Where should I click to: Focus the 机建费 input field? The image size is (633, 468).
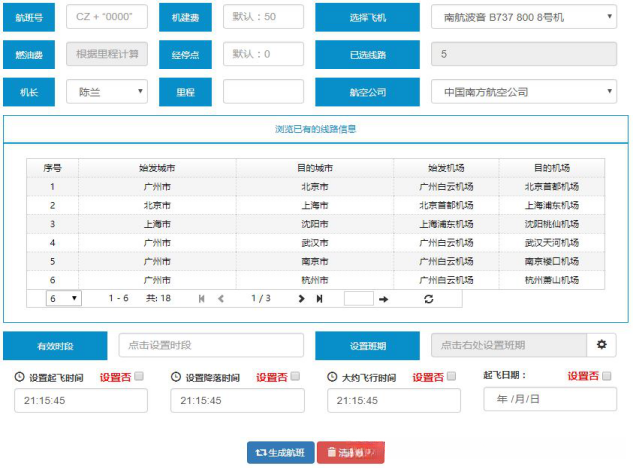pyautogui.click(x=263, y=17)
